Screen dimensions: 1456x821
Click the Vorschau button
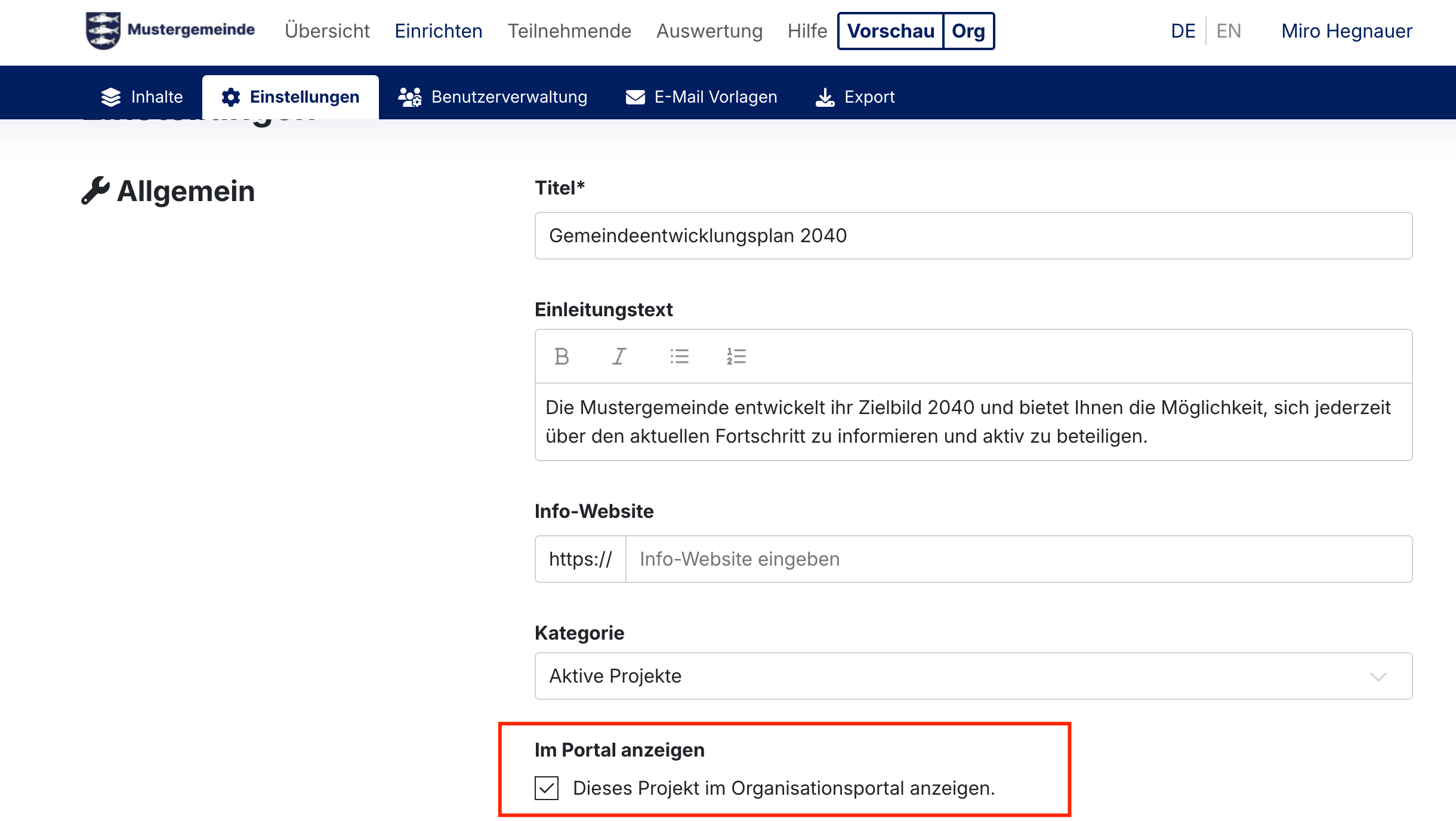click(891, 31)
